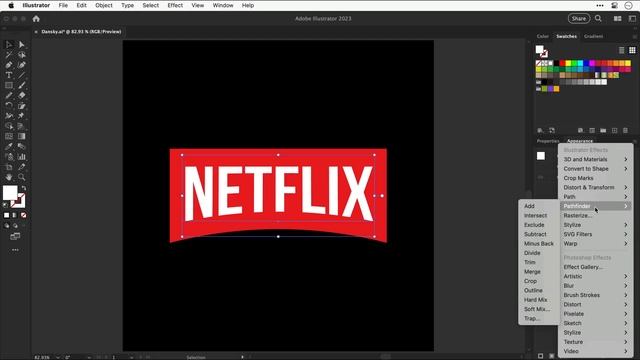
Task: Open the Edit Toolbar three-dots button
Action: pos(15,250)
